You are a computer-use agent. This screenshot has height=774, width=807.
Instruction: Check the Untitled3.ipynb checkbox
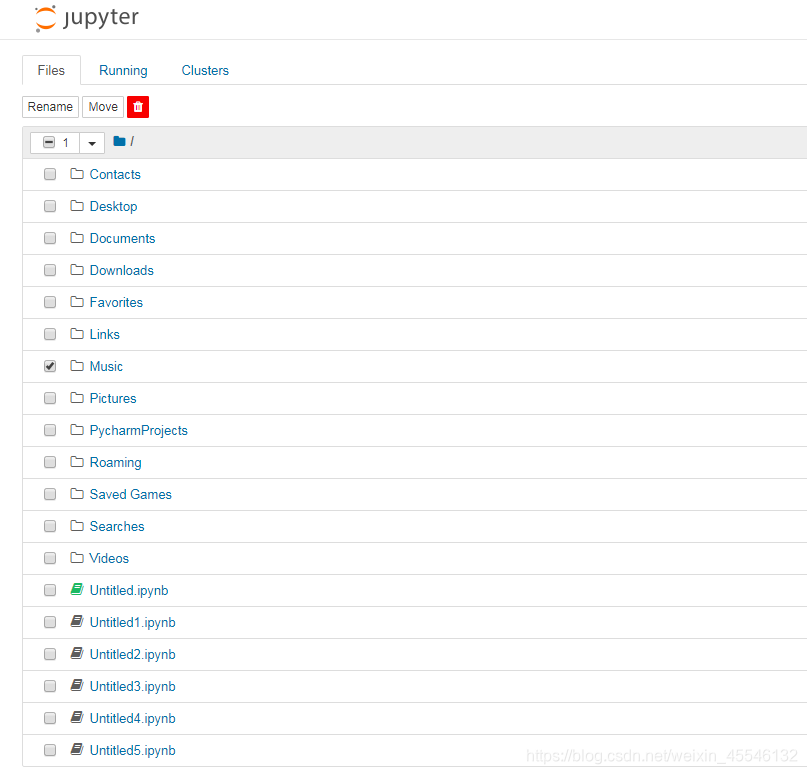tap(50, 686)
